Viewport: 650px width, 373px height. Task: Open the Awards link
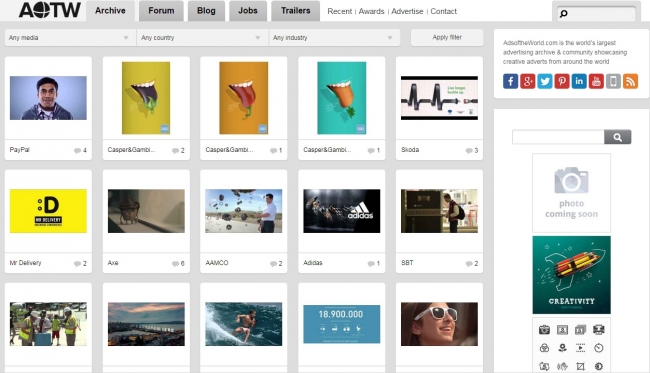click(x=371, y=12)
